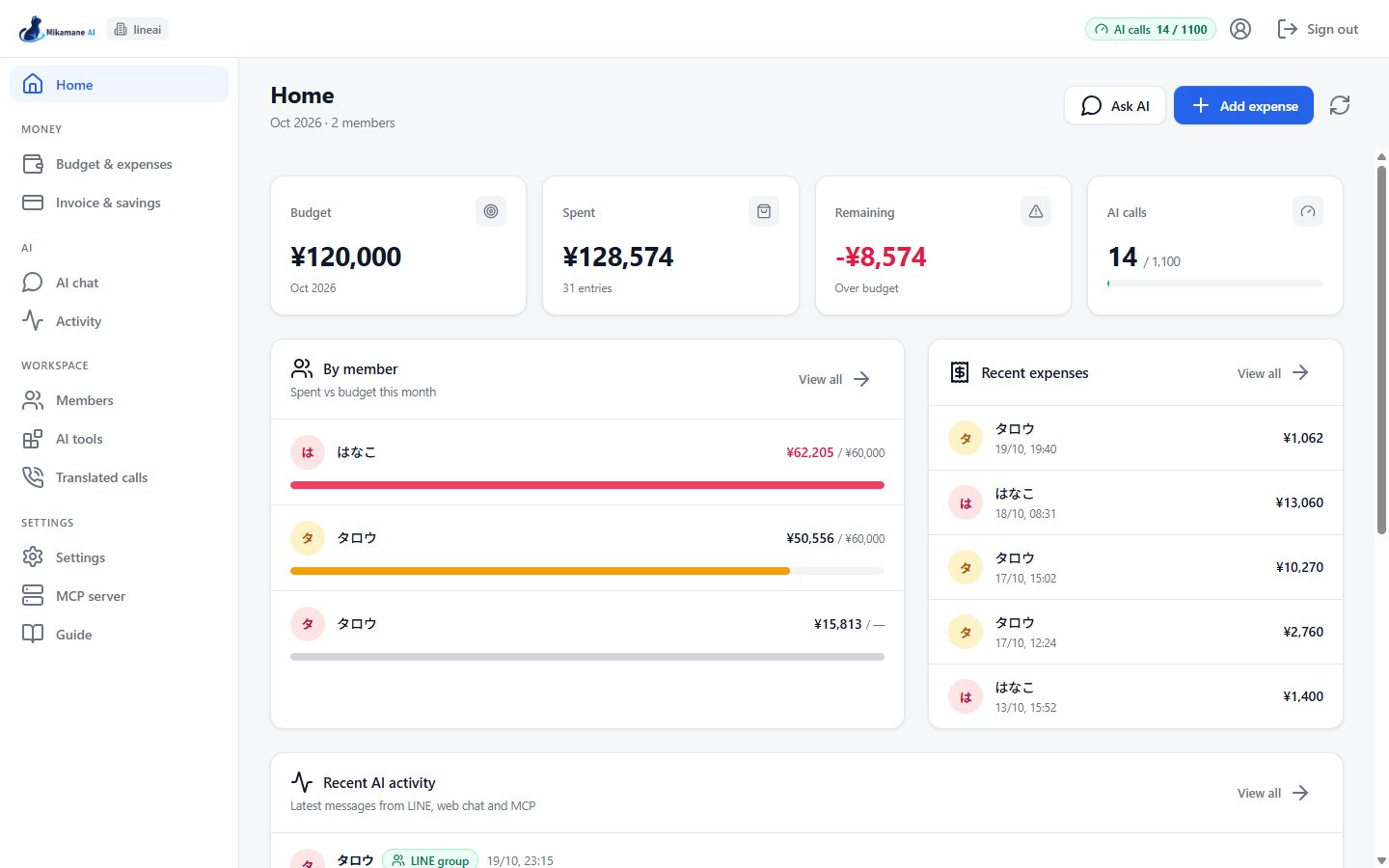Select the ¥10,270 タロウ expense row

click(1135, 567)
